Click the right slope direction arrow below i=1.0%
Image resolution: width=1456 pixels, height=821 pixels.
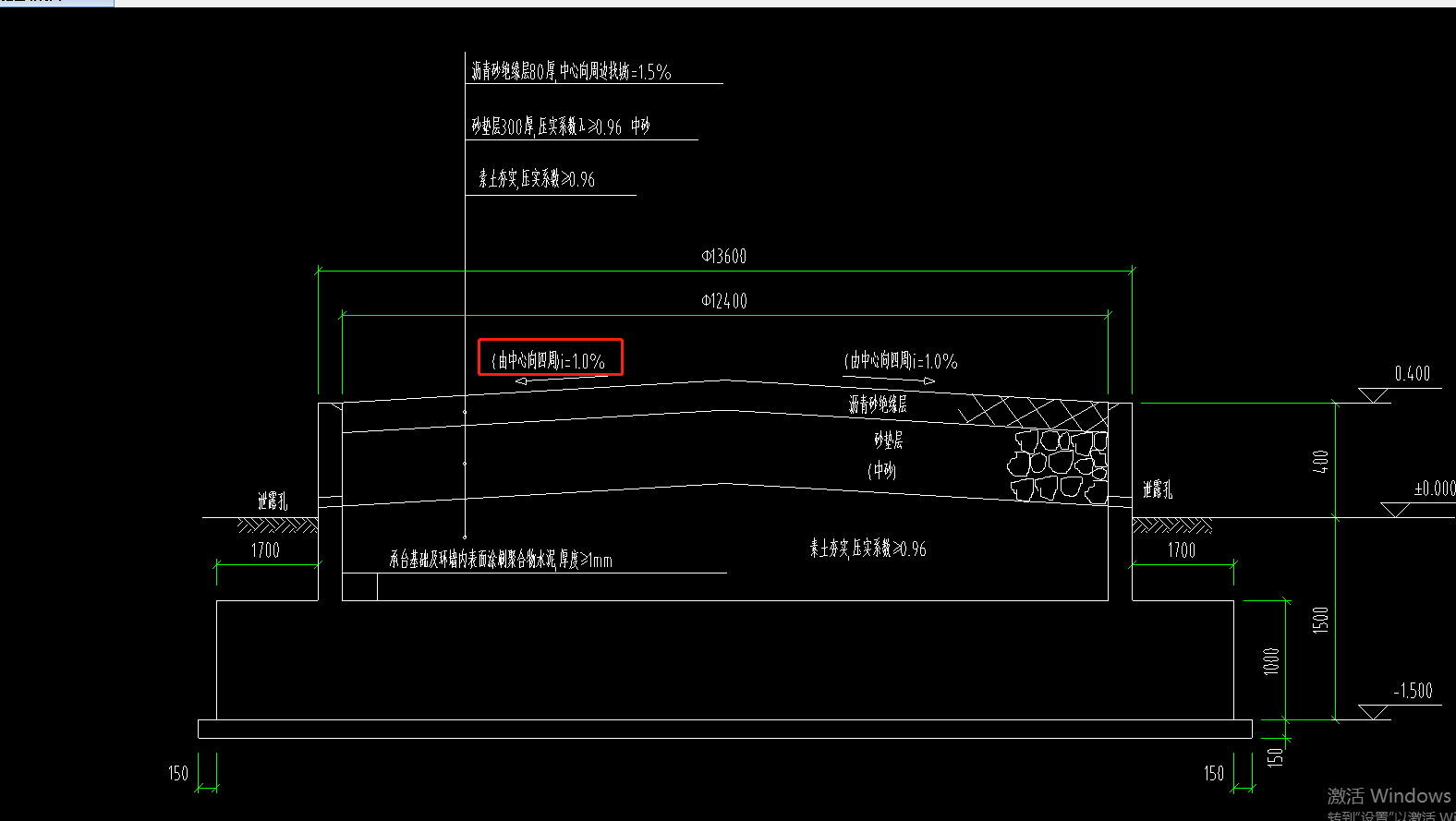click(x=889, y=380)
